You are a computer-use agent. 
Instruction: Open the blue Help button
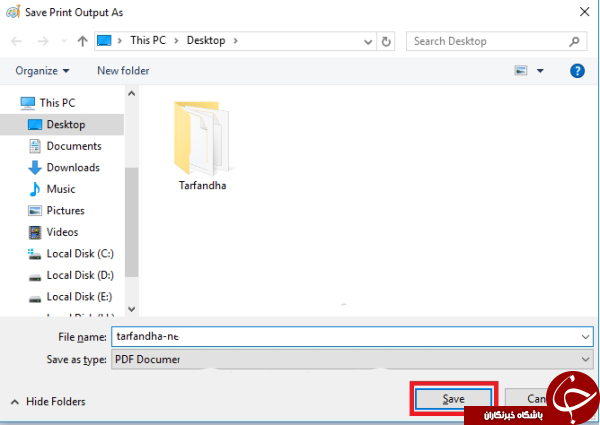coord(577,71)
